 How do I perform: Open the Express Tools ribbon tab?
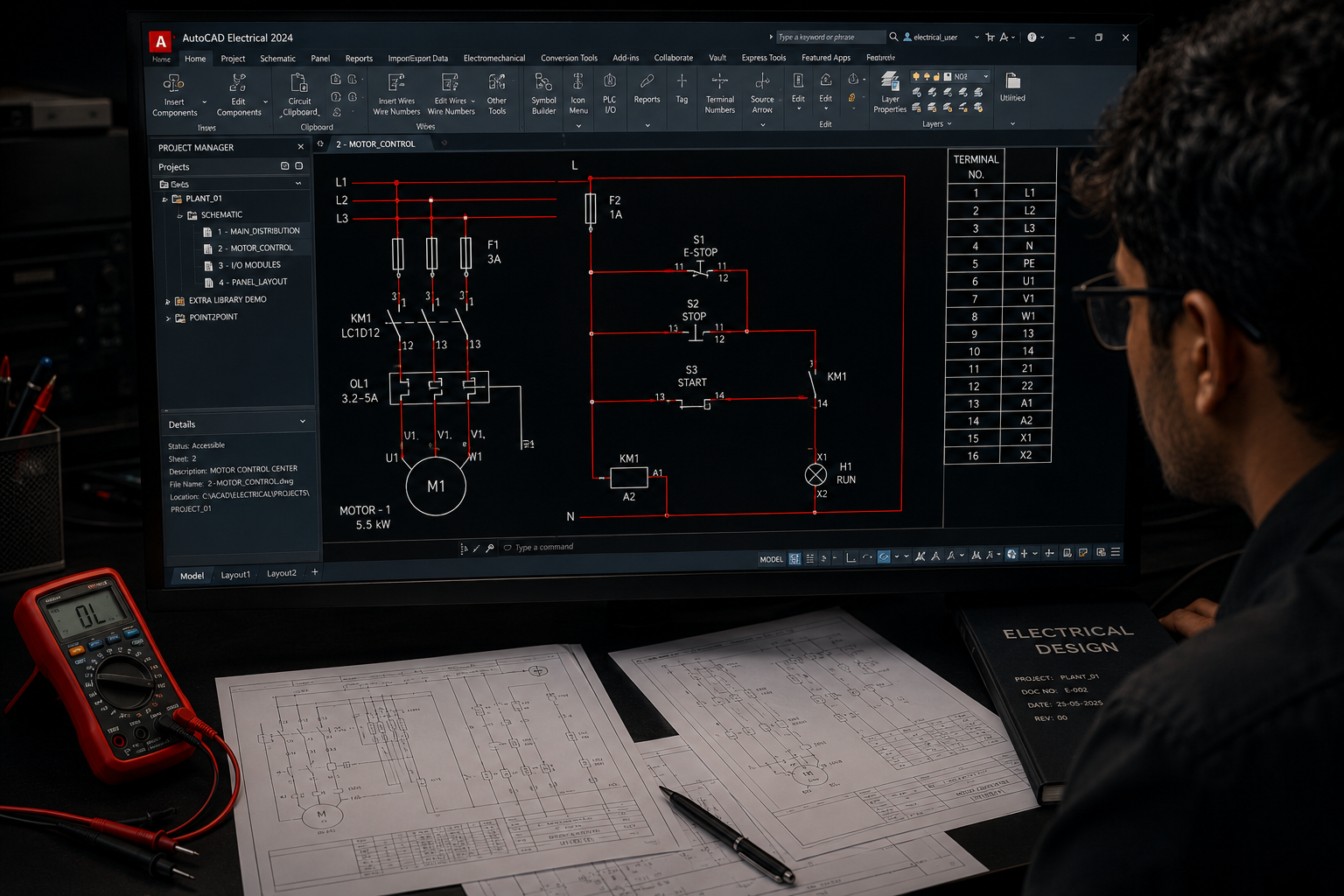pyautogui.click(x=764, y=58)
